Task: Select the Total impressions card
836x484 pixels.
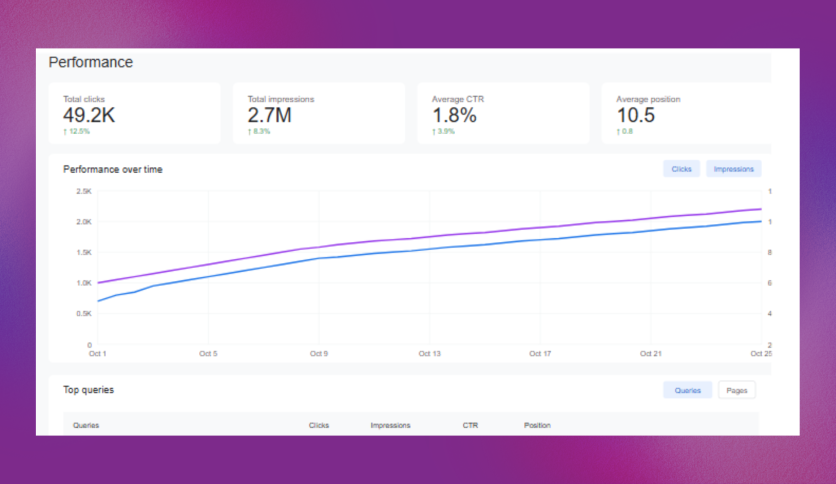Action: tap(319, 113)
